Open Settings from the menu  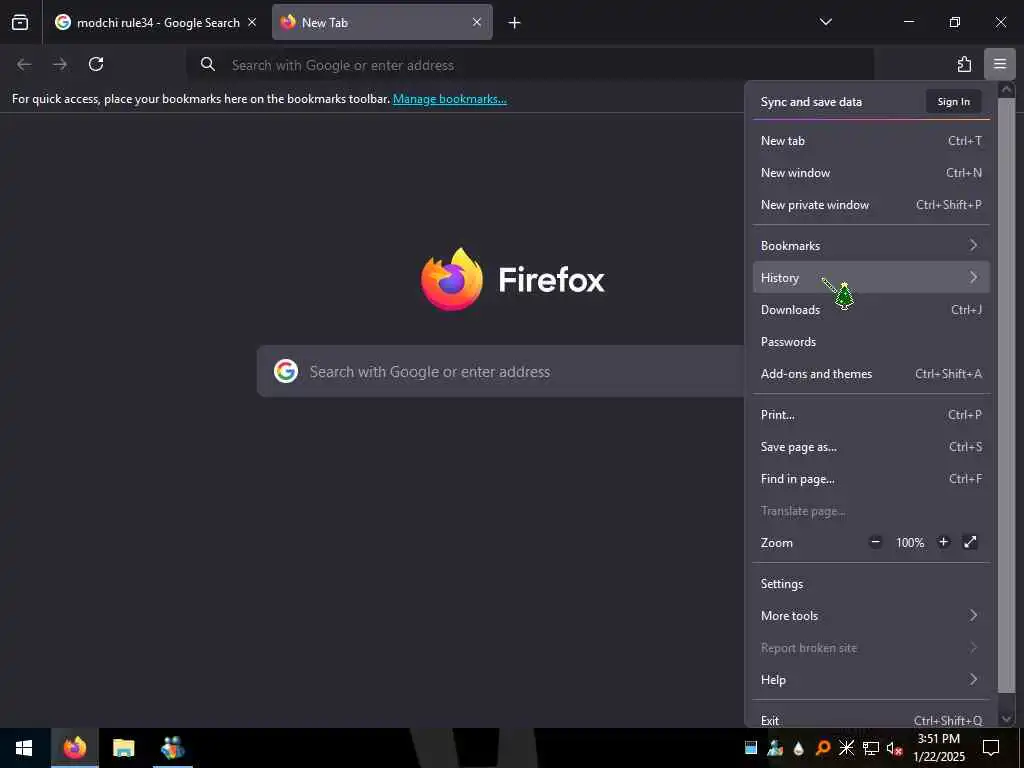871,584
